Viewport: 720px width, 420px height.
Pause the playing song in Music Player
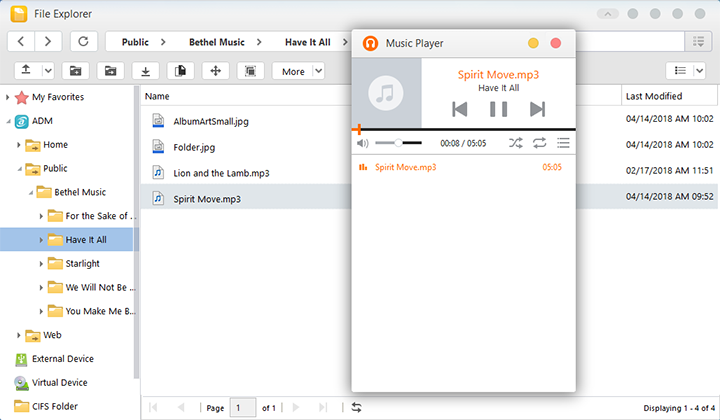[498, 109]
